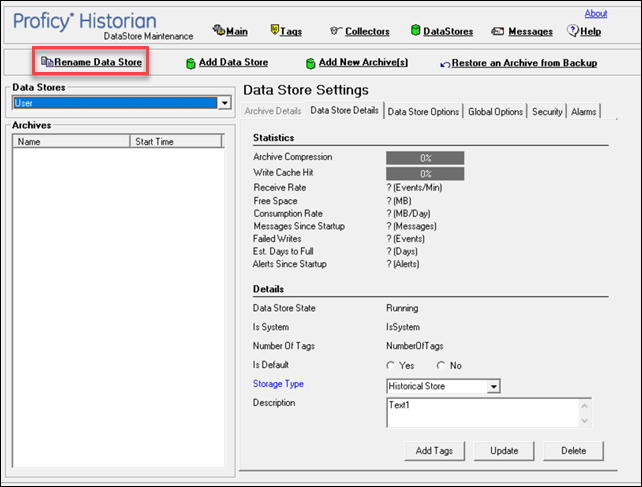Click the 'Free Space' label
This screenshot has height=487, width=642.
275,201
